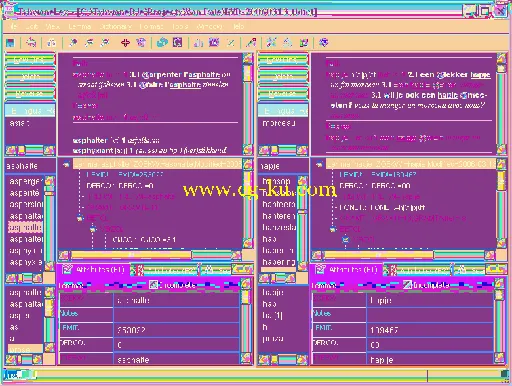Open the Format menu
The height and width of the screenshot is (386, 512).
click(x=151, y=26)
